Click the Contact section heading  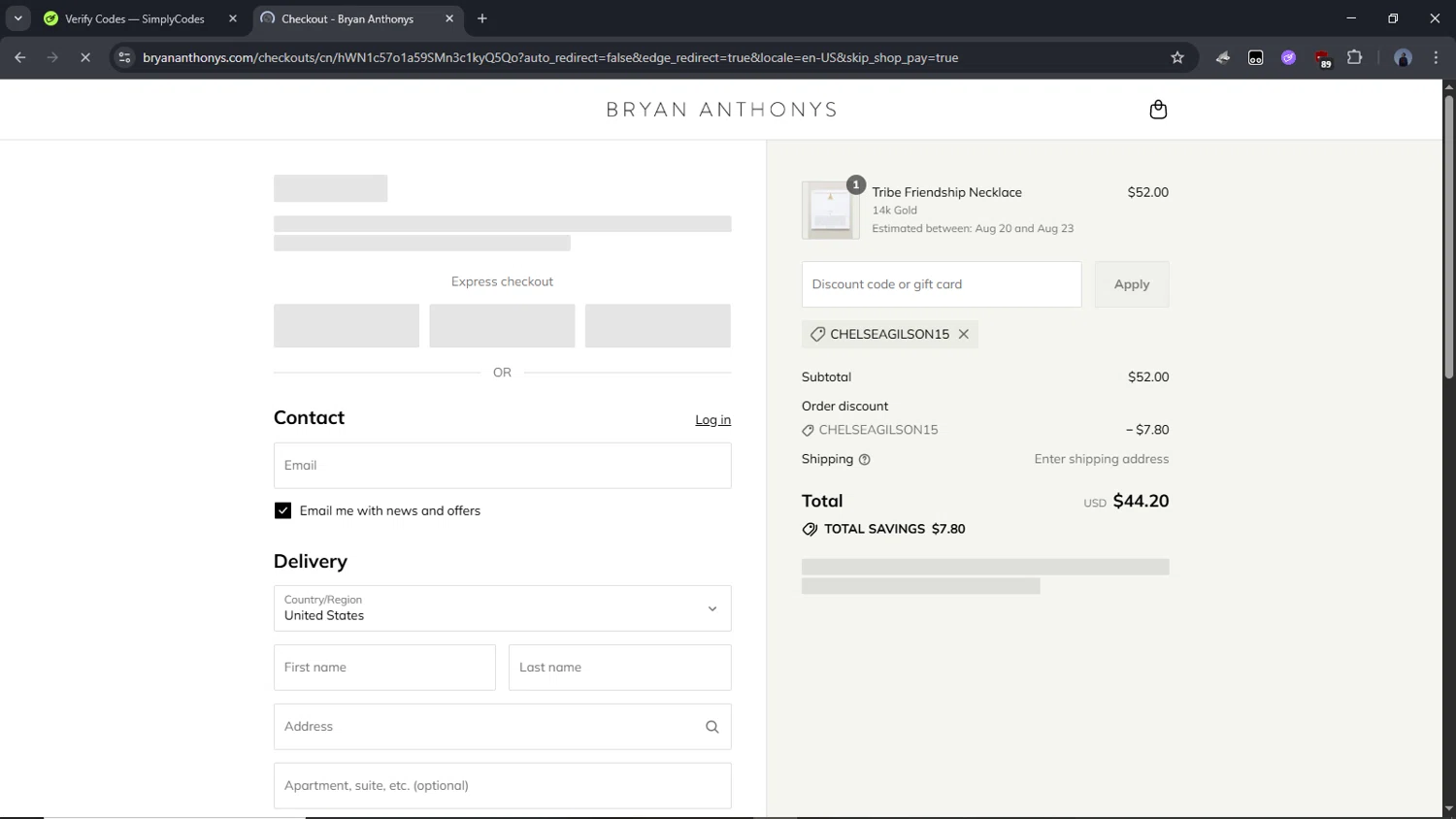(x=309, y=418)
